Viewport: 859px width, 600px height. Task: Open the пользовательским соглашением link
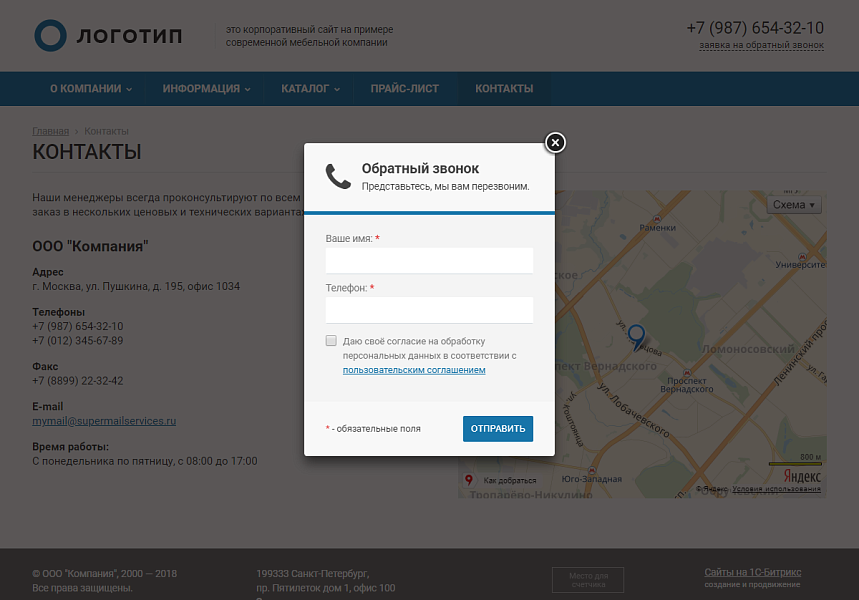point(414,370)
